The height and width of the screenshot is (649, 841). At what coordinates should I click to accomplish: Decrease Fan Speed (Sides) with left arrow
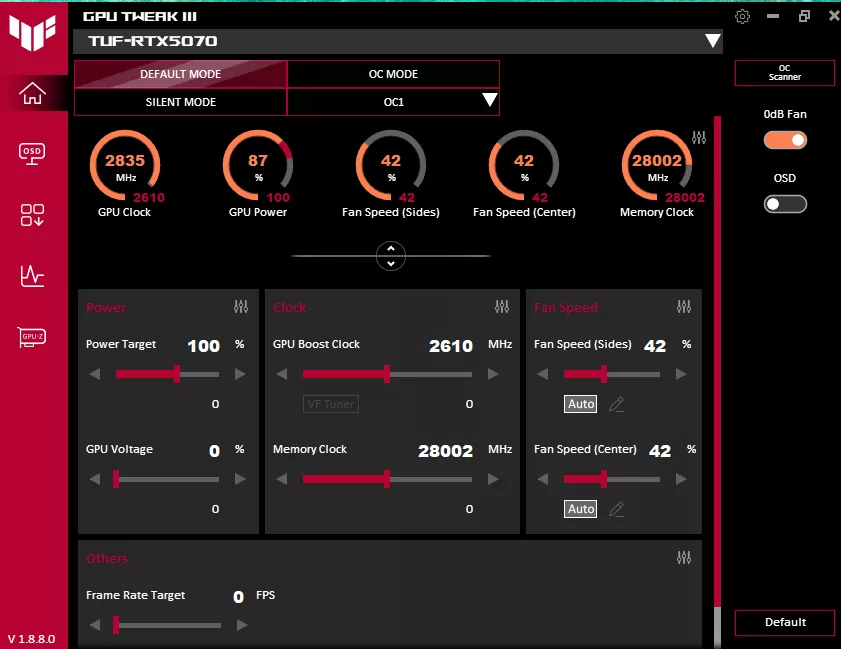click(543, 374)
